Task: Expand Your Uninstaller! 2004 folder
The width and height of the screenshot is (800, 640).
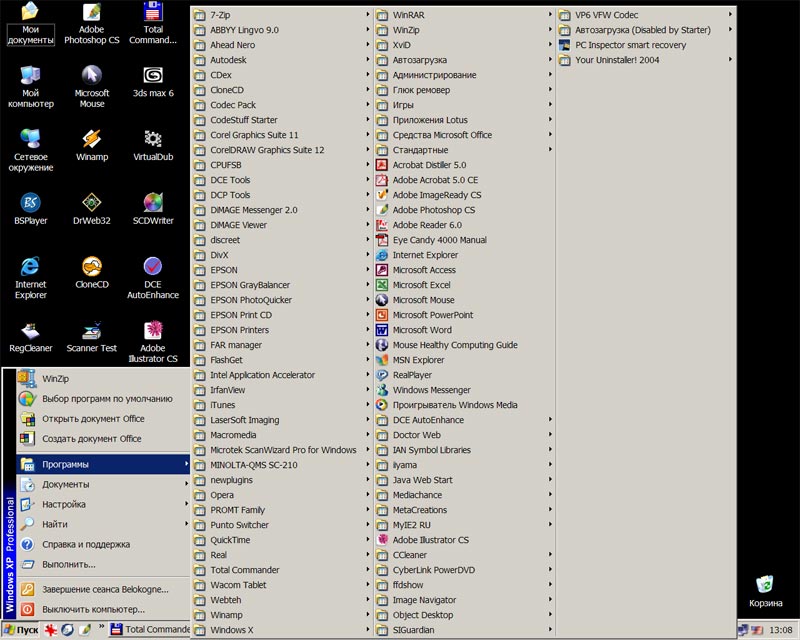Action: [x=646, y=60]
